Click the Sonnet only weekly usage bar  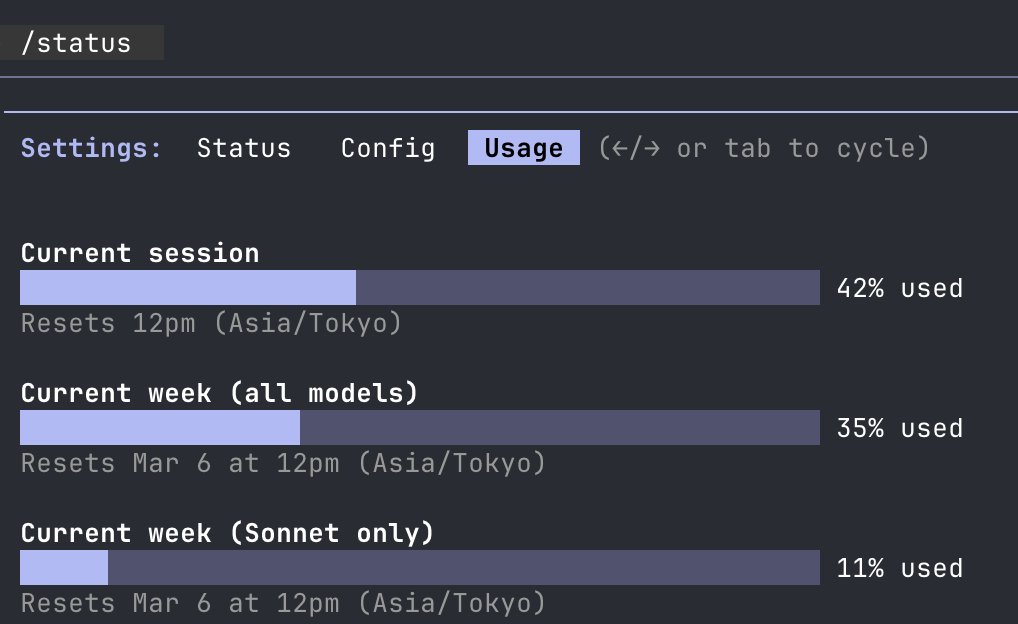[x=419, y=568]
